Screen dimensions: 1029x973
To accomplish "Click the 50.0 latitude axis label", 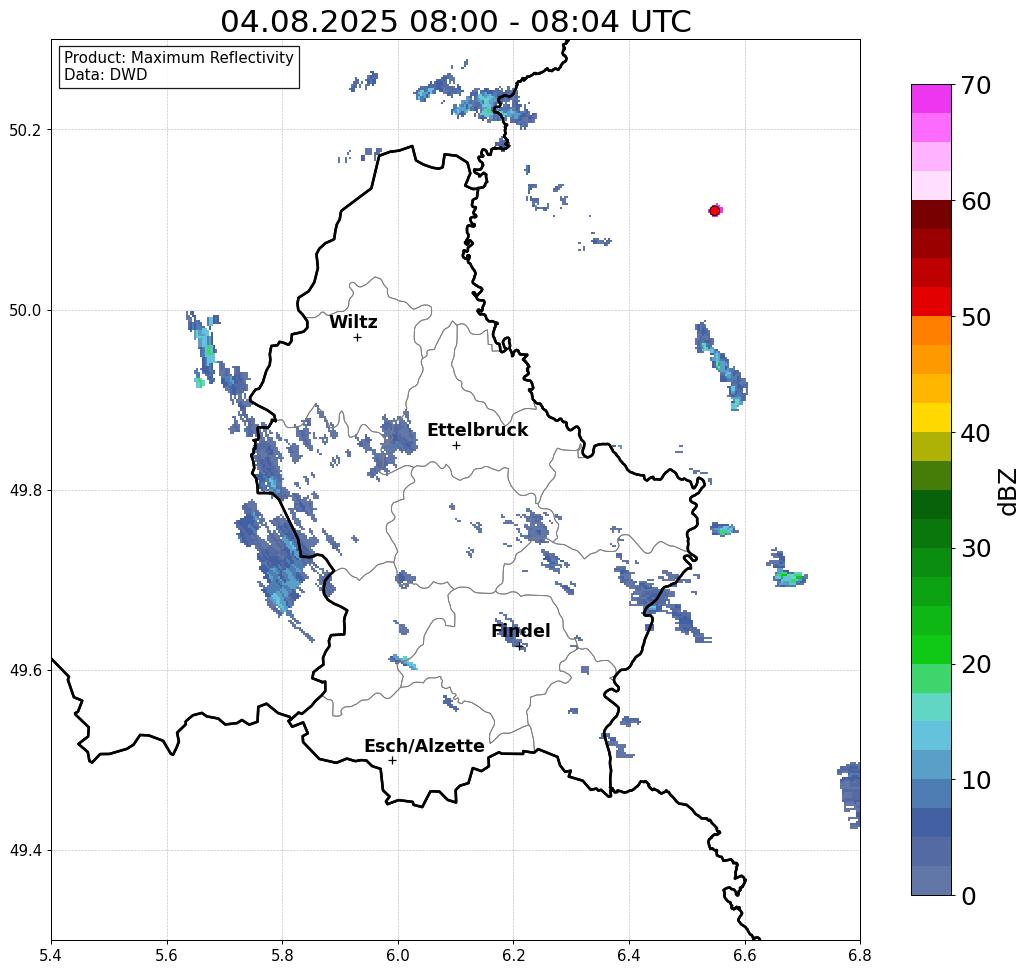I will pyautogui.click(x=25, y=310).
